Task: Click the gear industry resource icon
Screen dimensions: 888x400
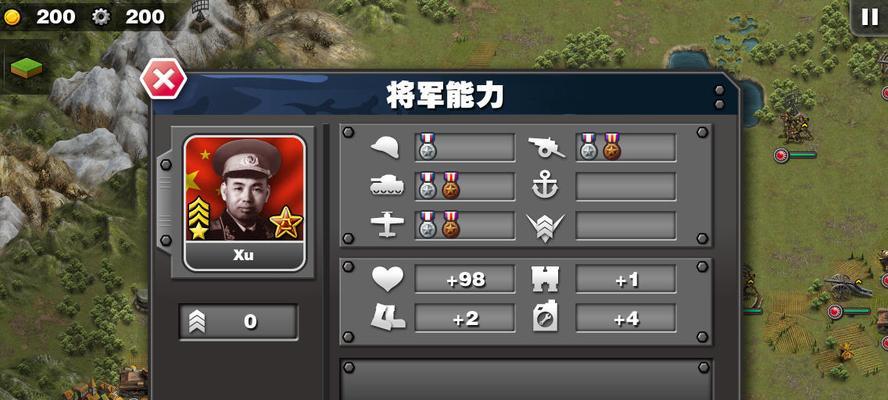Action: click(101, 18)
